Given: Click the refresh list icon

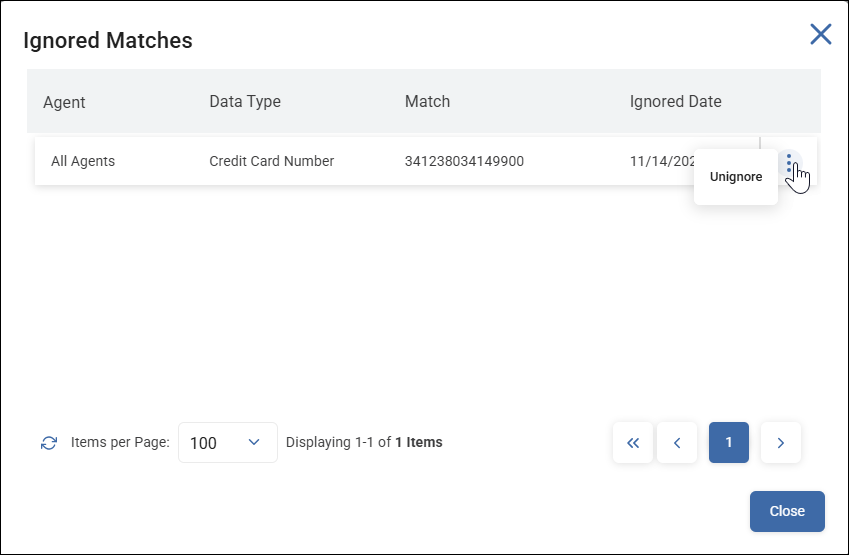Looking at the screenshot, I should pyautogui.click(x=49, y=443).
